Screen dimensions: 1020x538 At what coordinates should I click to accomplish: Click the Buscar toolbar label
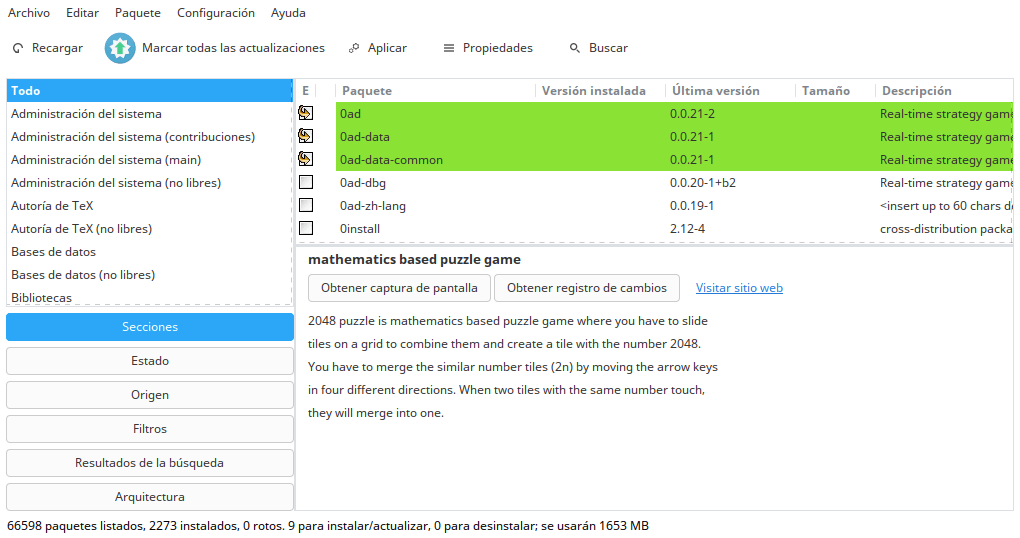point(608,48)
